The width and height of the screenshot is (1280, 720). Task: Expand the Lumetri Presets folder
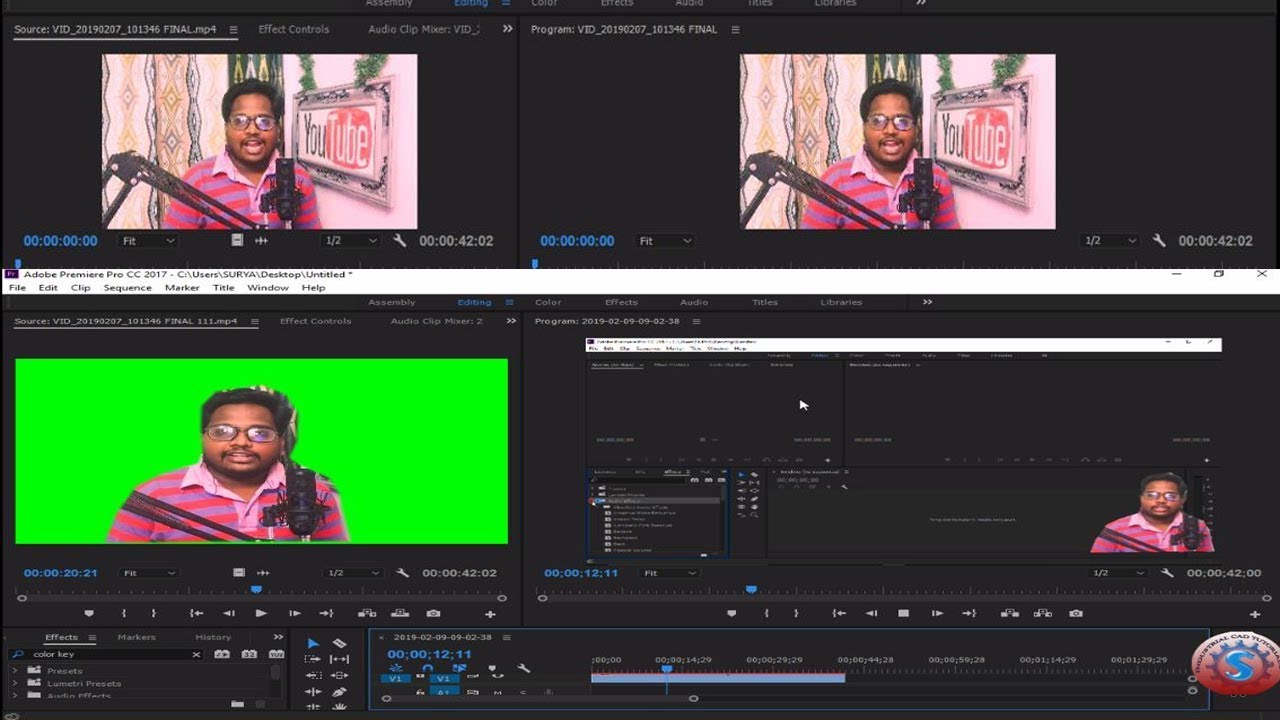(15, 683)
